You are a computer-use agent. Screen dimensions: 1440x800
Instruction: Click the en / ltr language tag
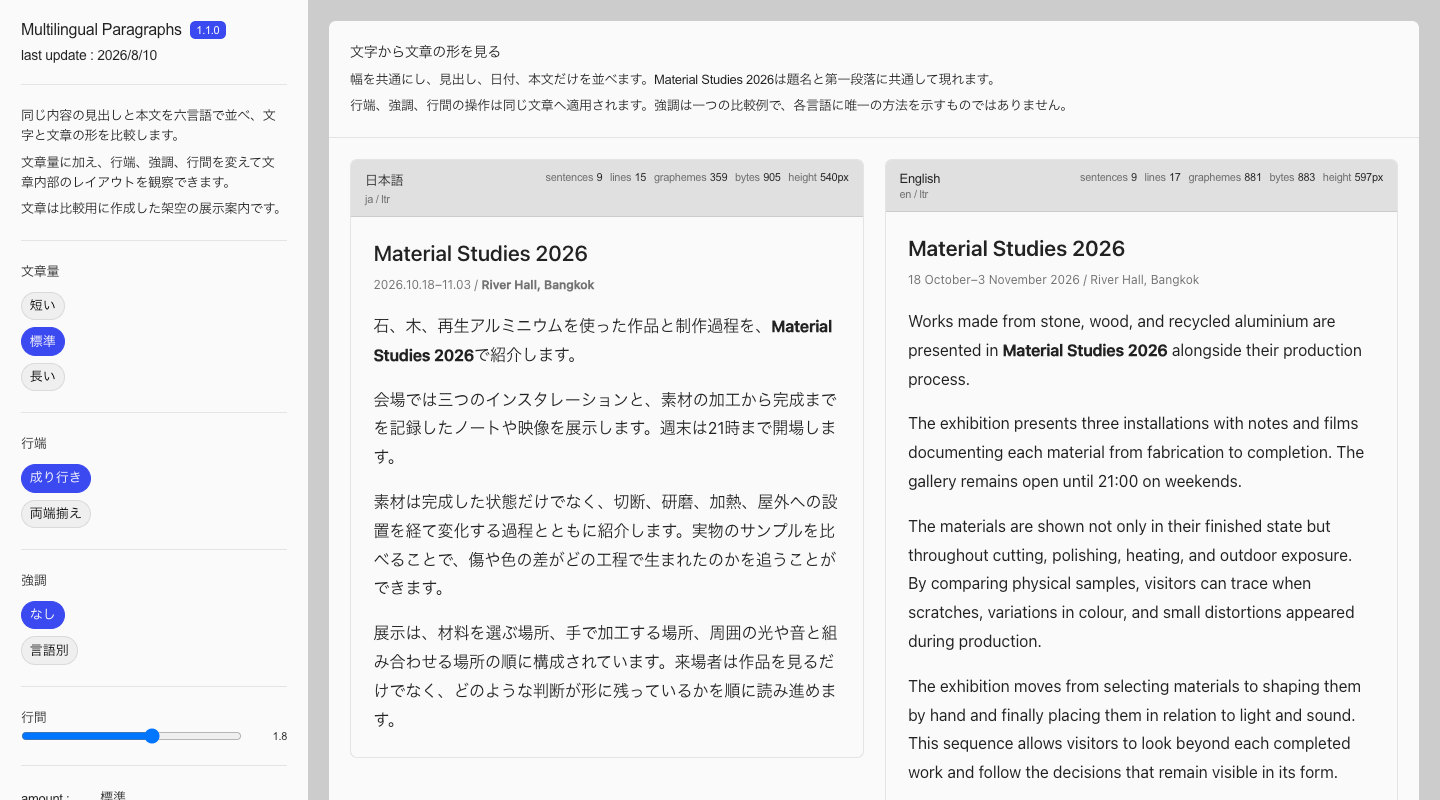pyautogui.click(x=914, y=194)
